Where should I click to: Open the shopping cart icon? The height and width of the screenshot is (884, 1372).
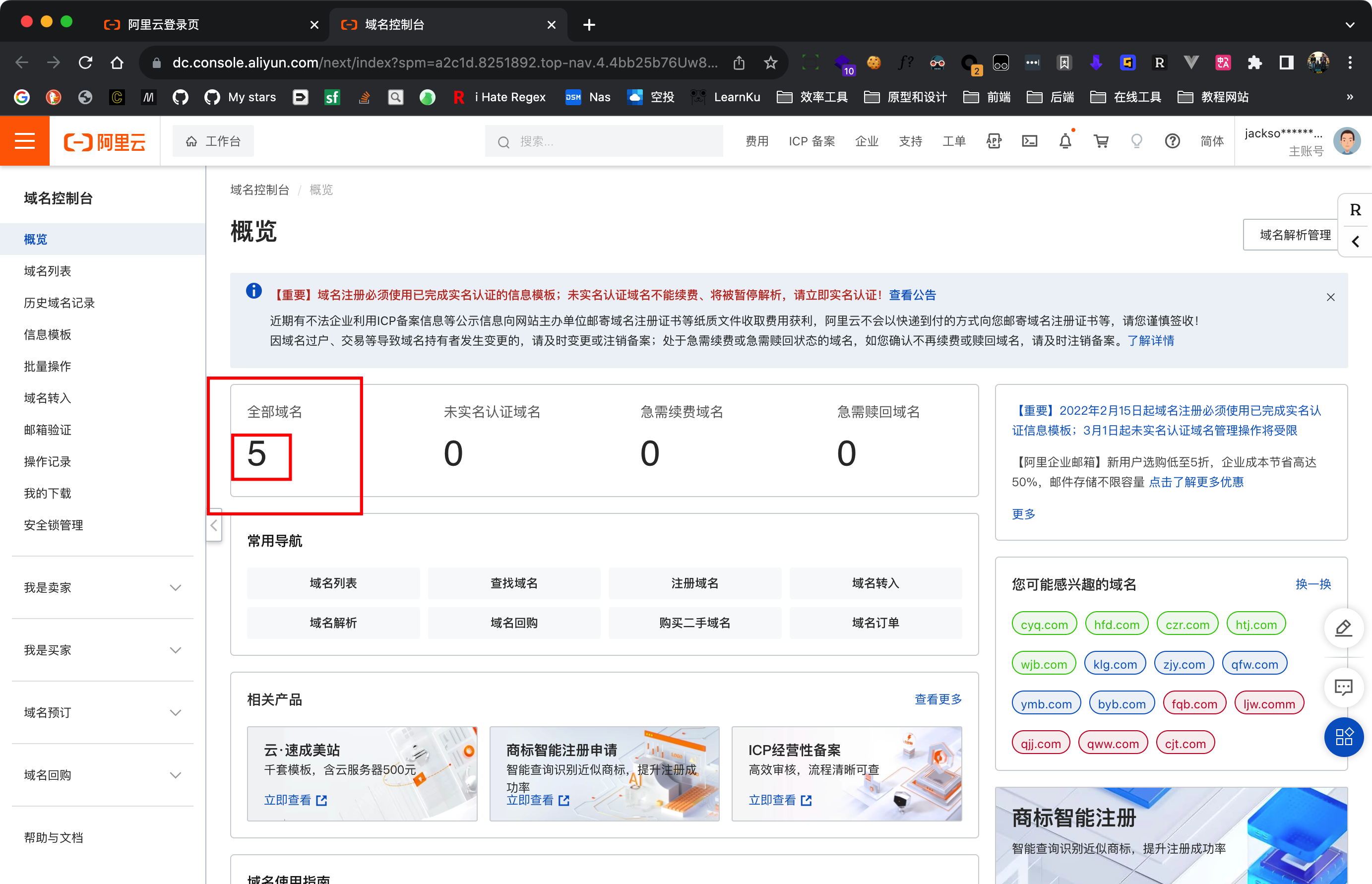click(1101, 141)
